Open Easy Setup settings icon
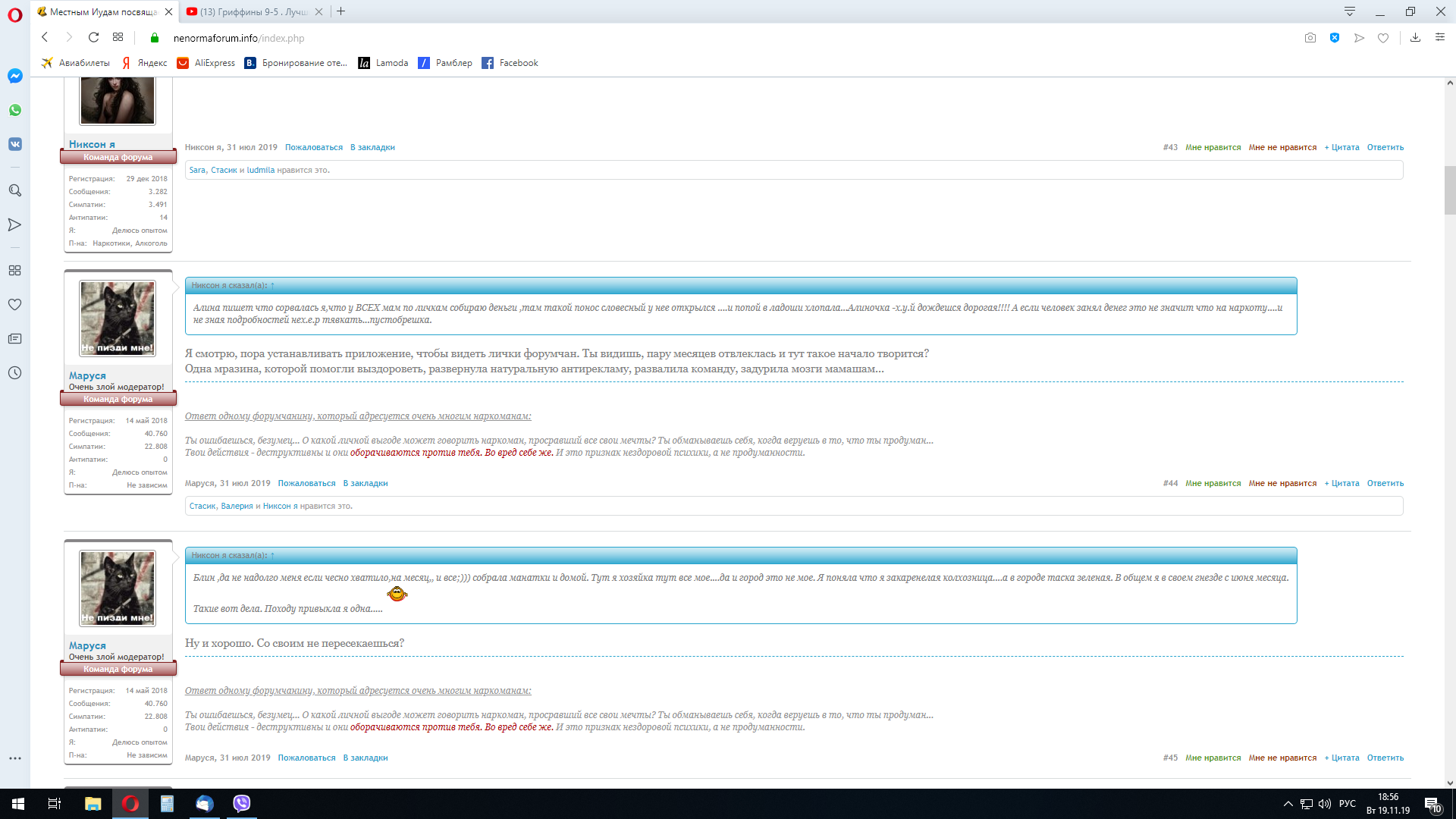This screenshot has height=819, width=1456. click(1440, 38)
